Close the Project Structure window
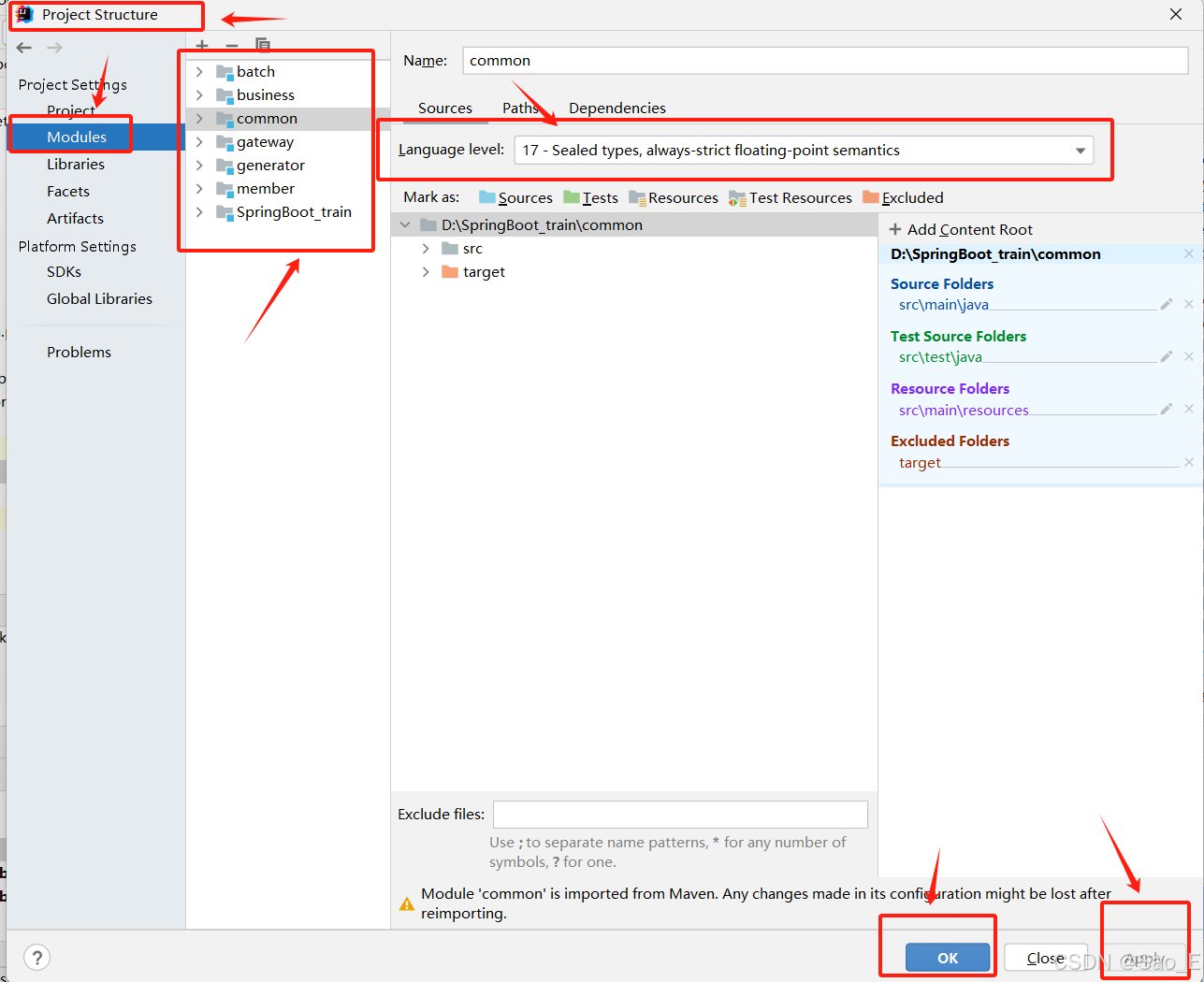 point(1176,14)
